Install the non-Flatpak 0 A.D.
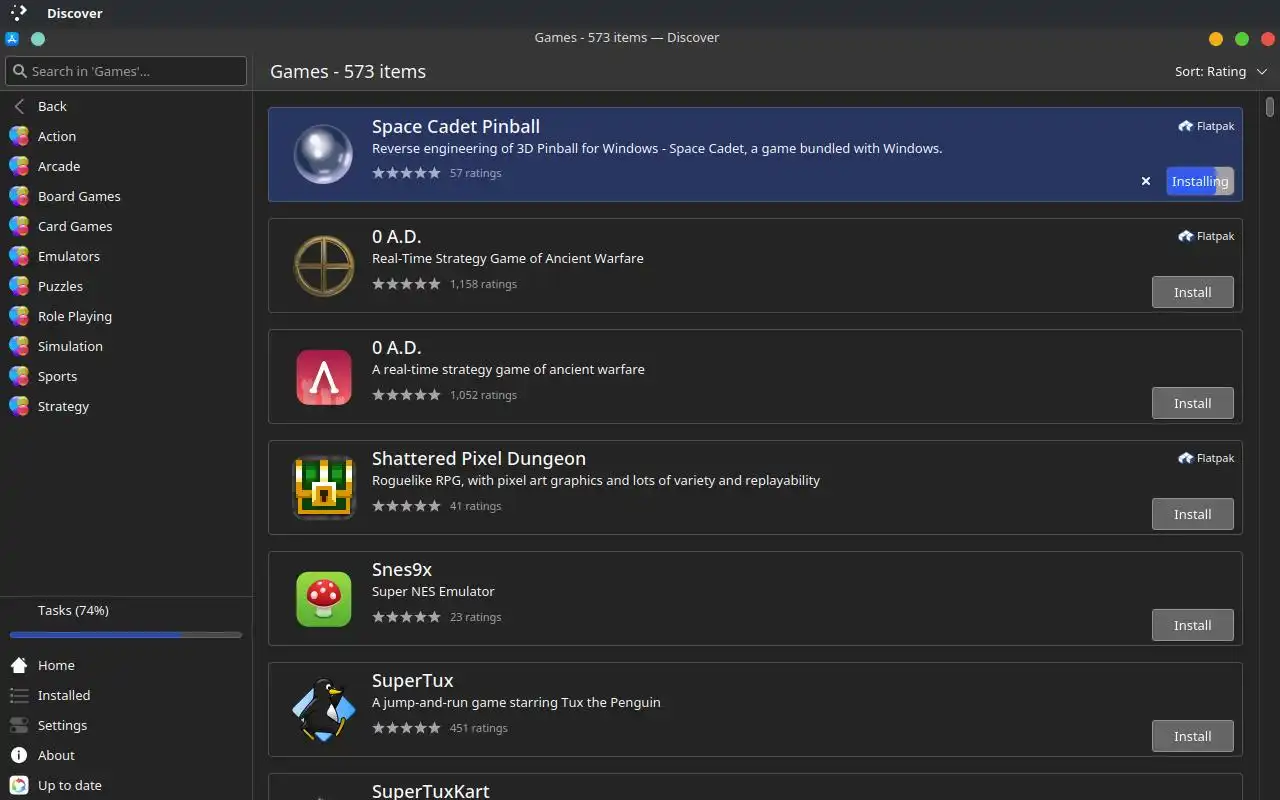This screenshot has height=800, width=1280. [1192, 403]
